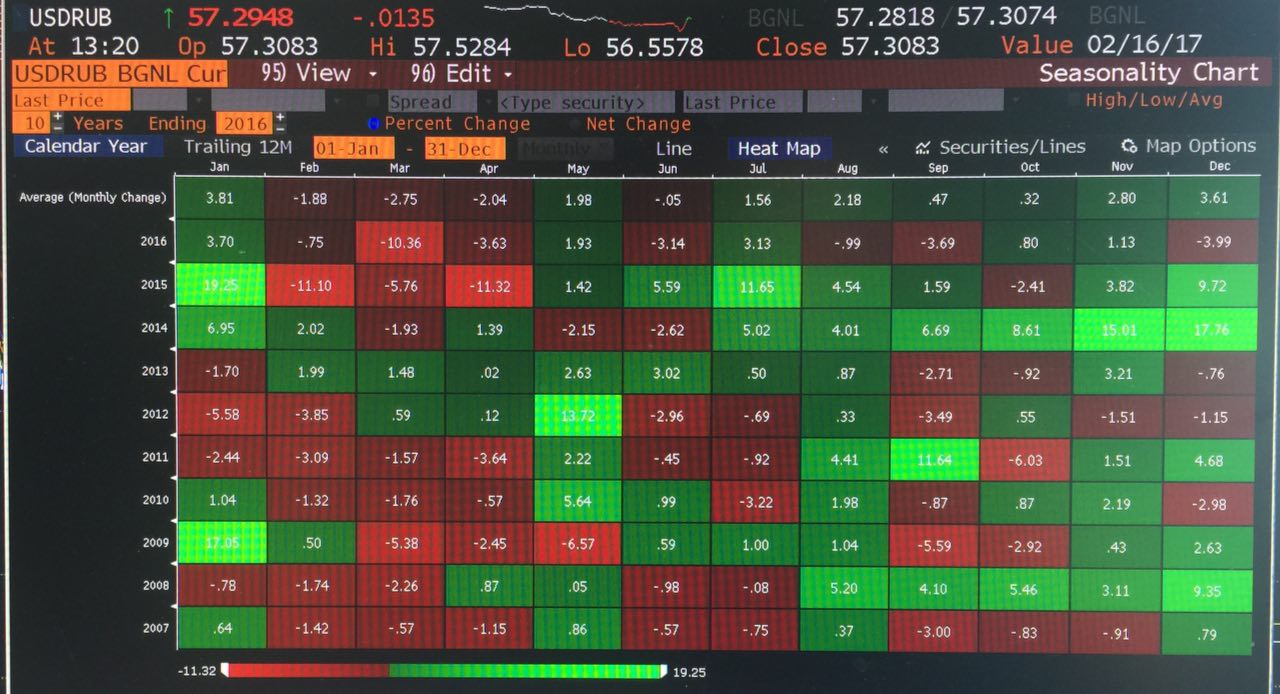Click the Value 02/16/17 date

pyautogui.click(x=1102, y=44)
